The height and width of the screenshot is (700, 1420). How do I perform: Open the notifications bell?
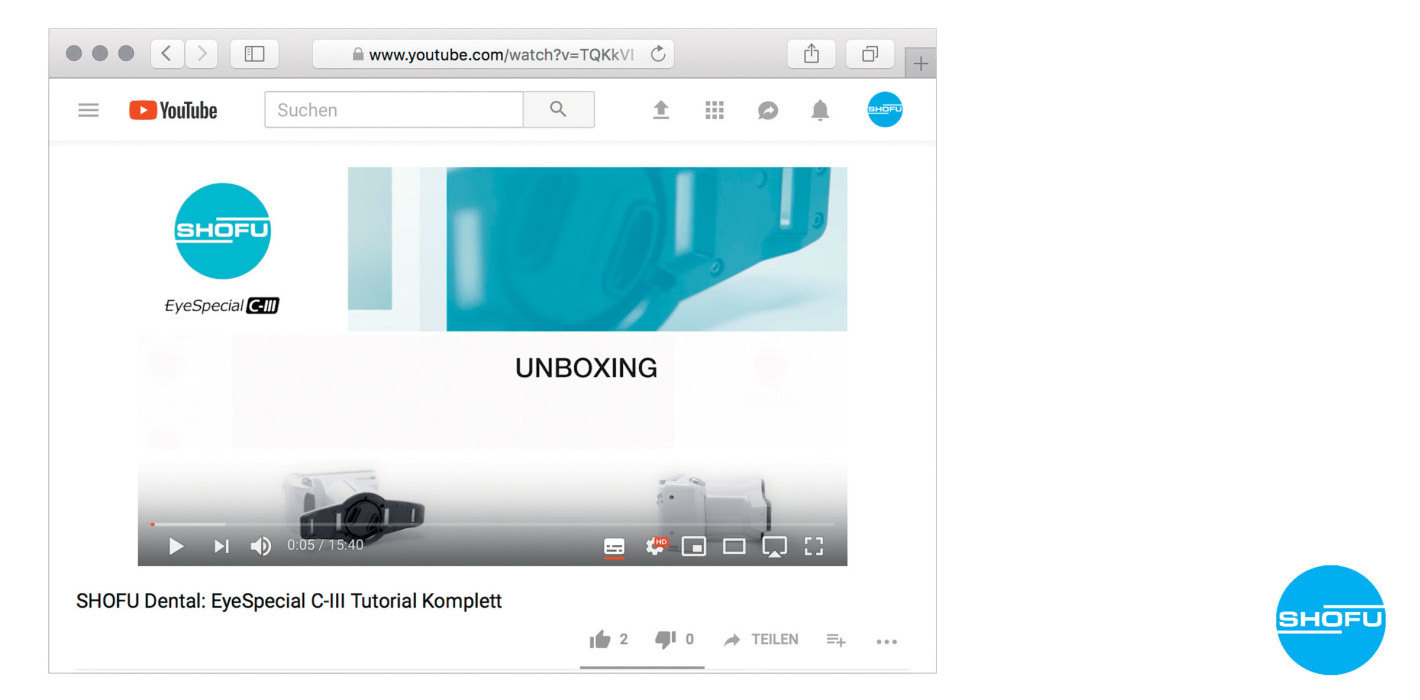pos(820,110)
